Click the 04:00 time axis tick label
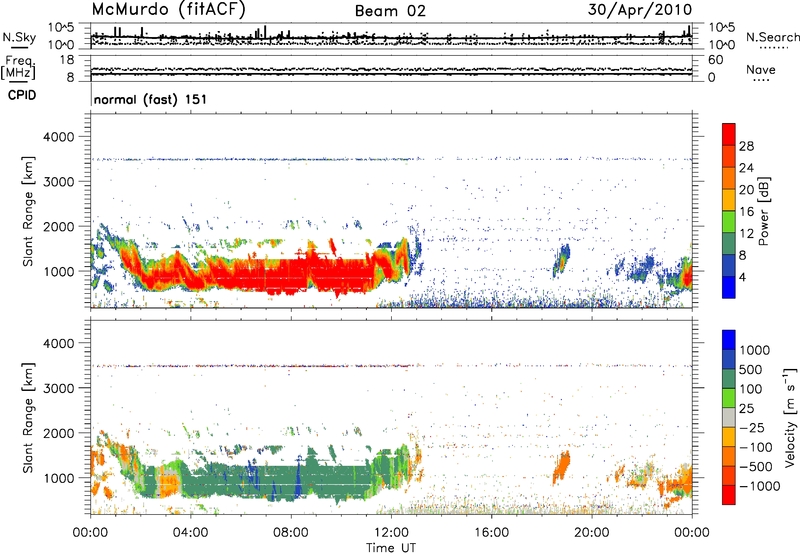This screenshot has height=554, width=800. tap(190, 533)
